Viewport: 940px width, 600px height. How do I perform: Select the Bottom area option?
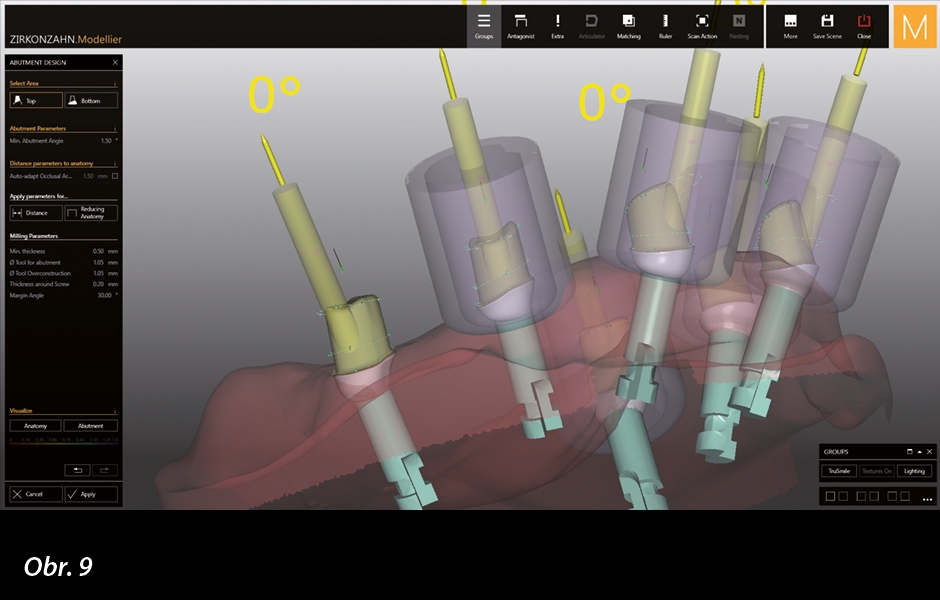point(91,101)
